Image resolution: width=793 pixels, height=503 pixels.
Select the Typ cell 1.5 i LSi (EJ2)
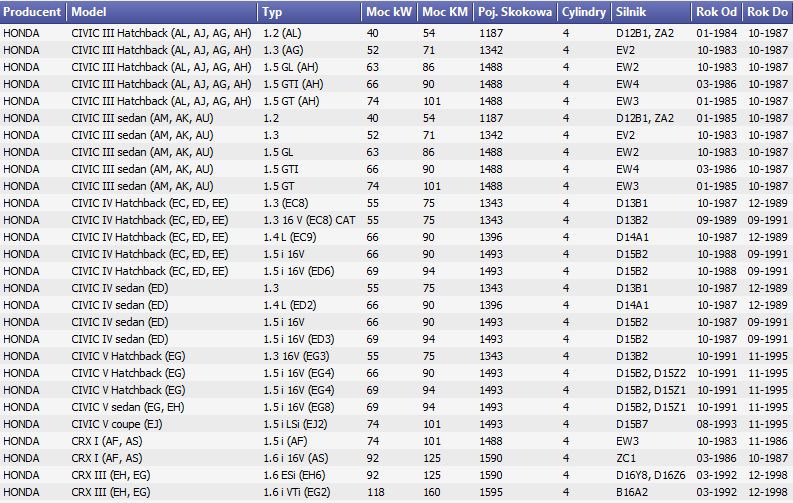pyautogui.click(x=295, y=424)
